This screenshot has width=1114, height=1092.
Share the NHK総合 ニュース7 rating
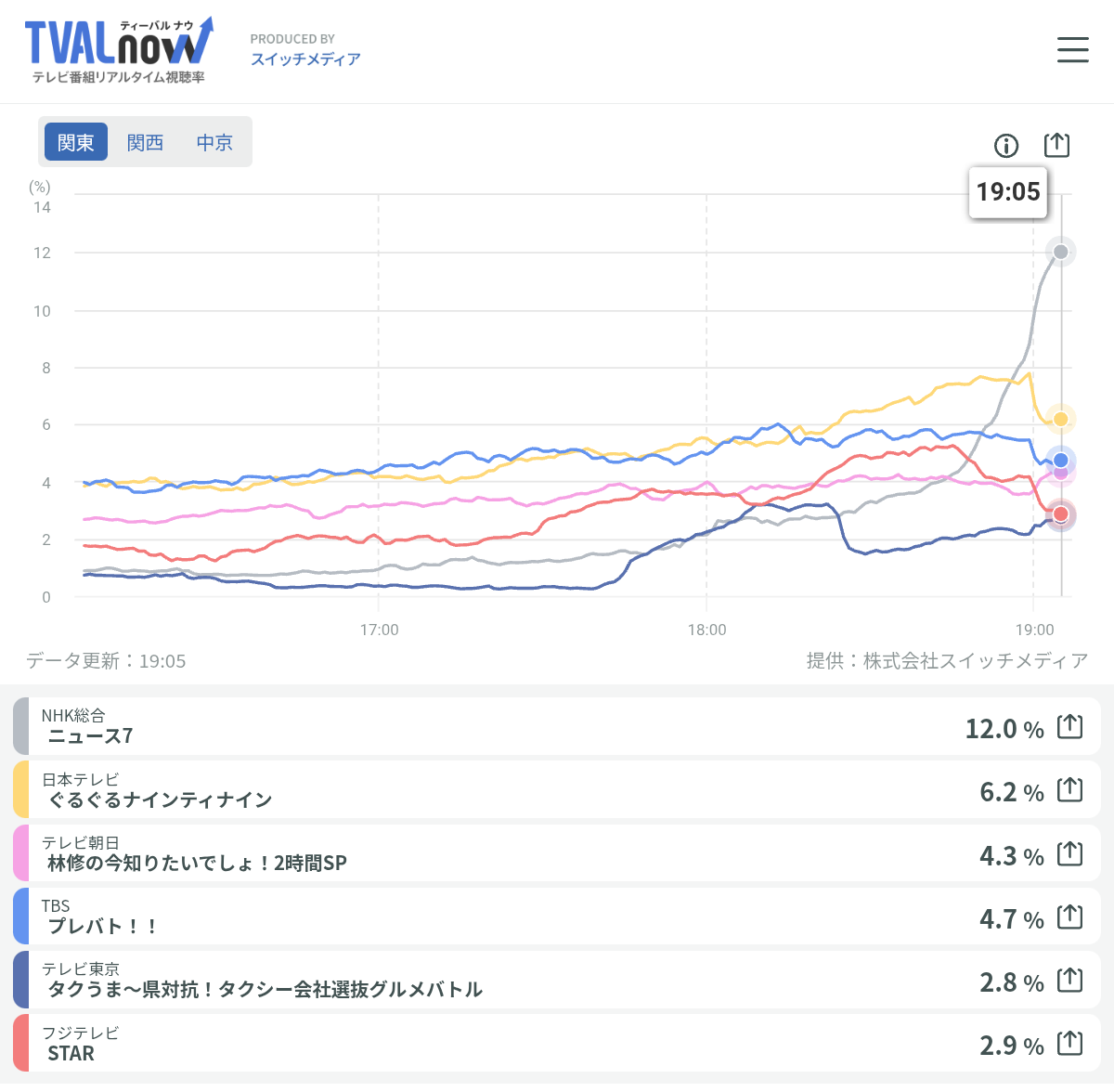(1069, 726)
